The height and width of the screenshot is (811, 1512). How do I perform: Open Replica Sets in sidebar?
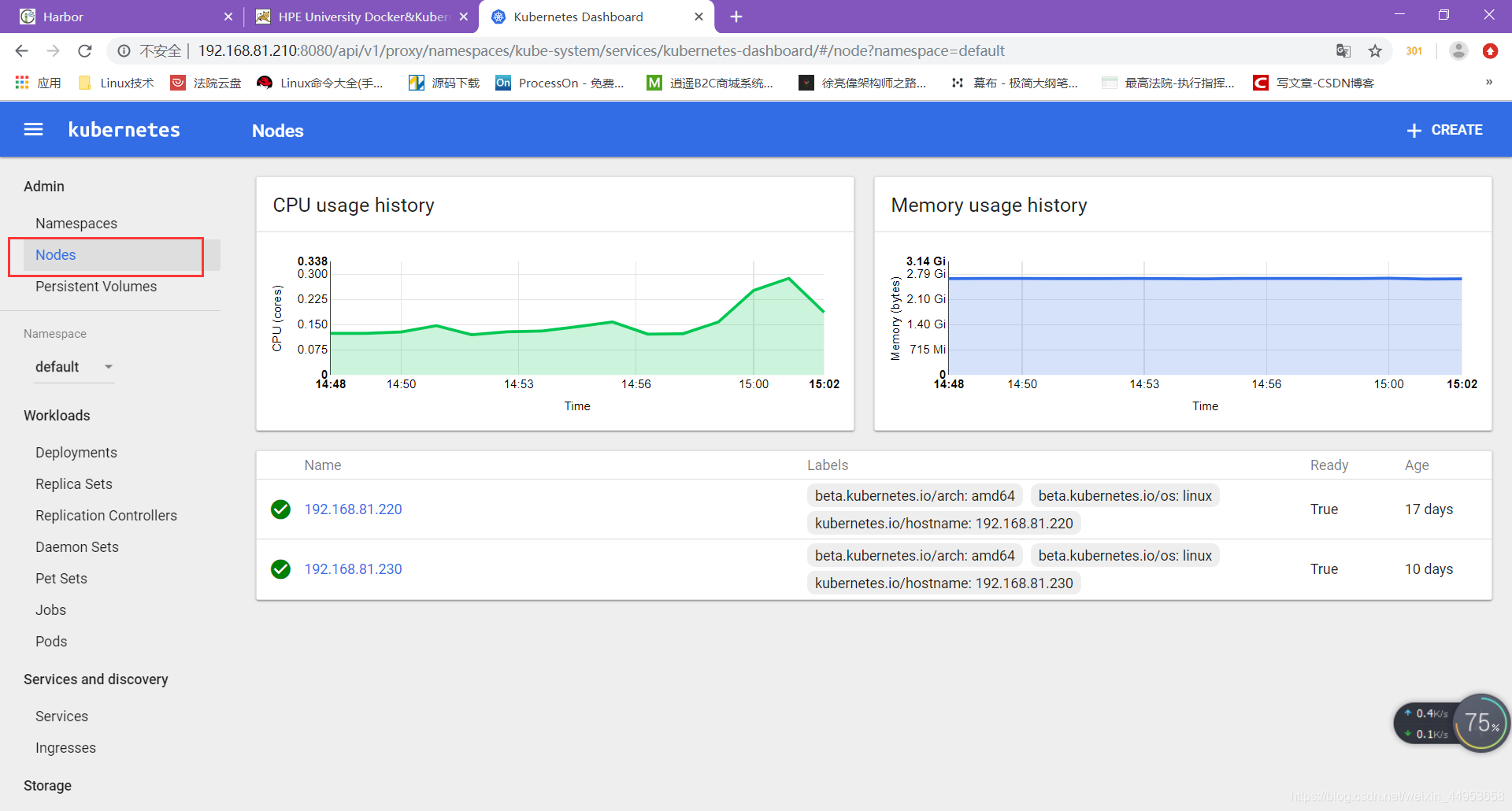[x=74, y=484]
